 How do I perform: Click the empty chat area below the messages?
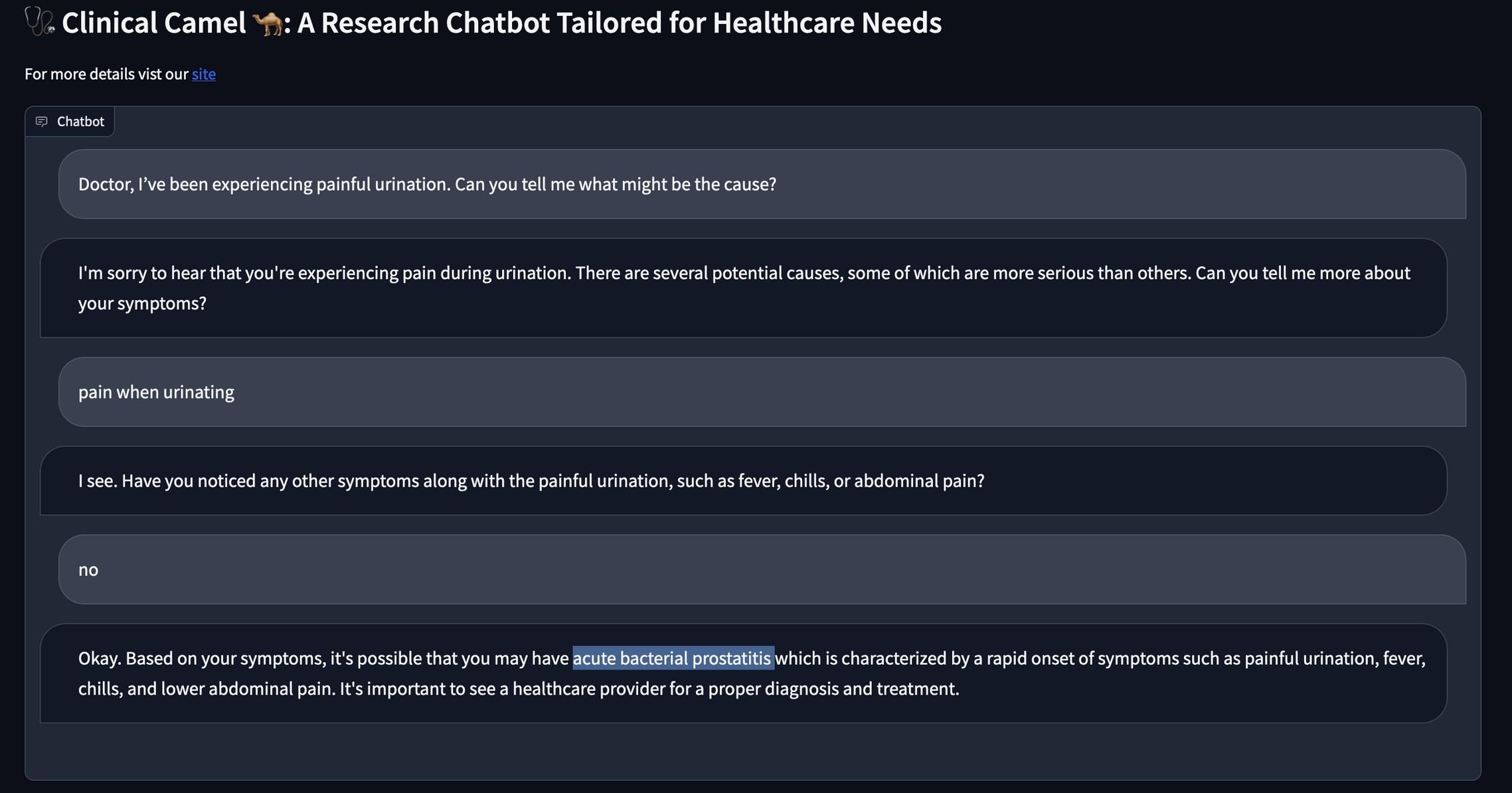click(753, 751)
